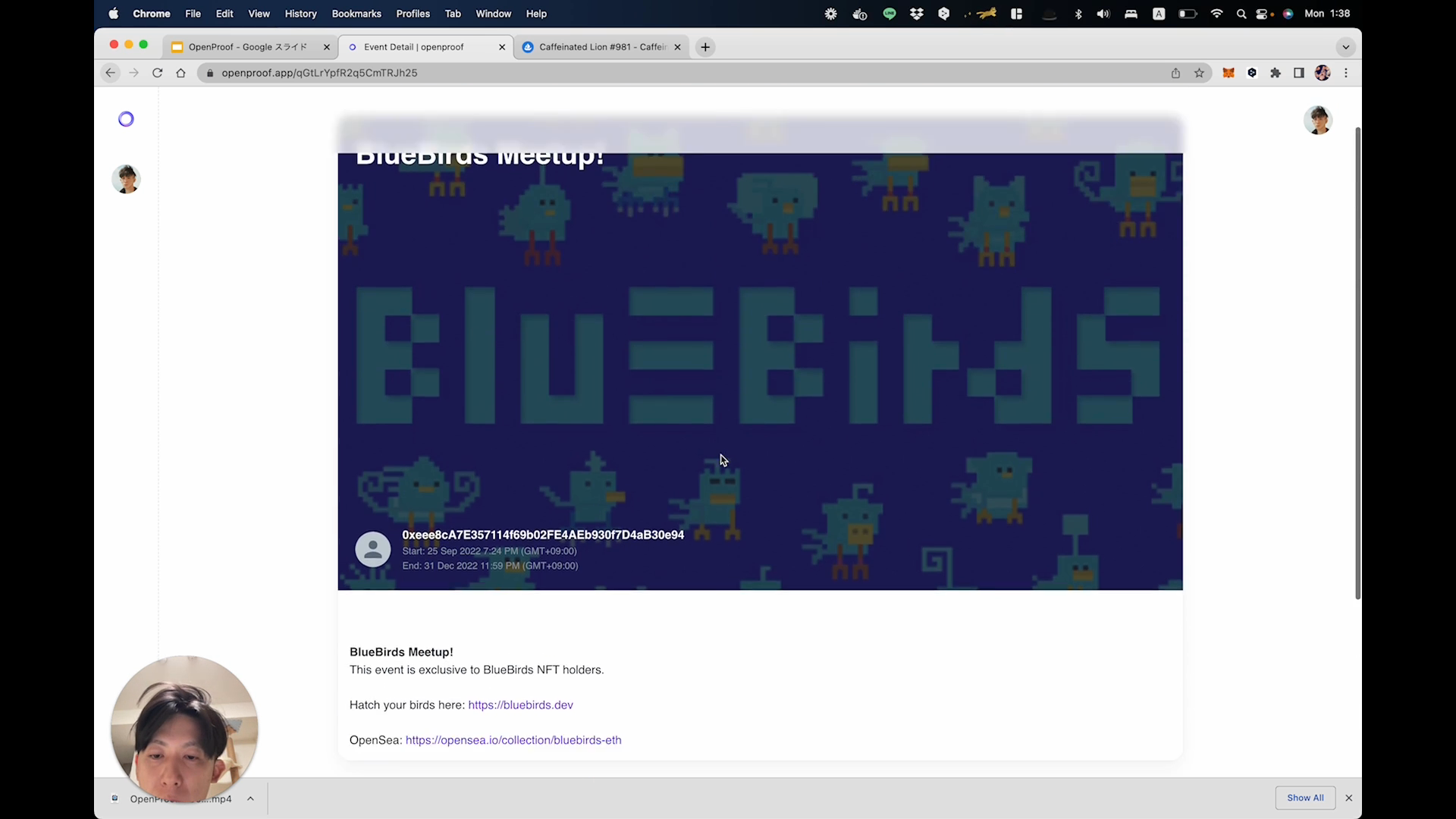
Task: Close the downloads bar
Action: coord(1349,798)
